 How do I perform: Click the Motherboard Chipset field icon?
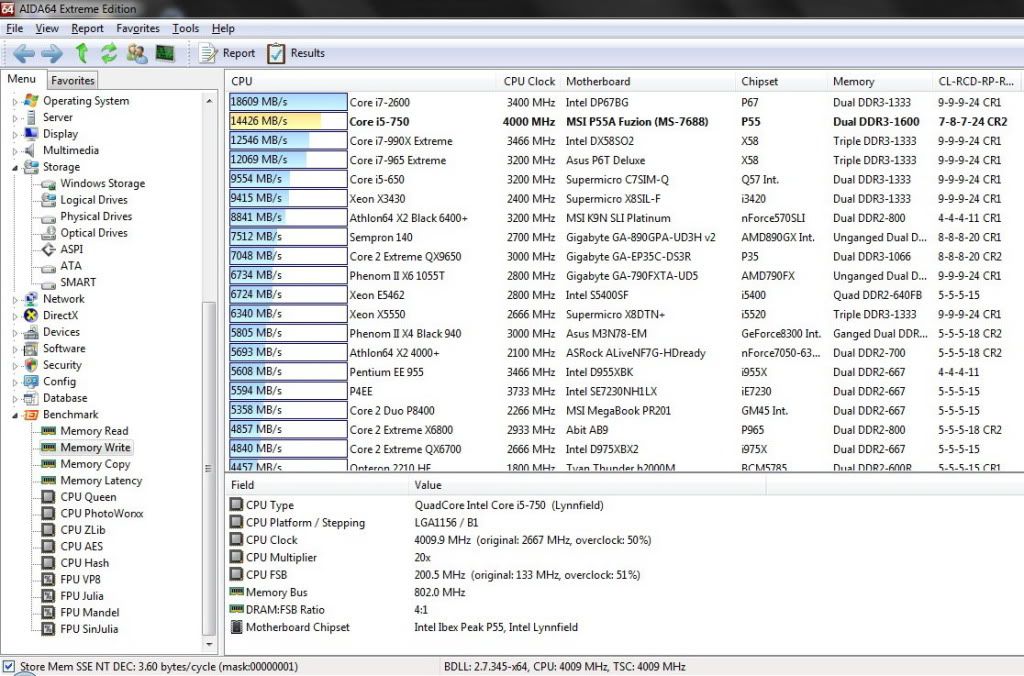(x=236, y=627)
